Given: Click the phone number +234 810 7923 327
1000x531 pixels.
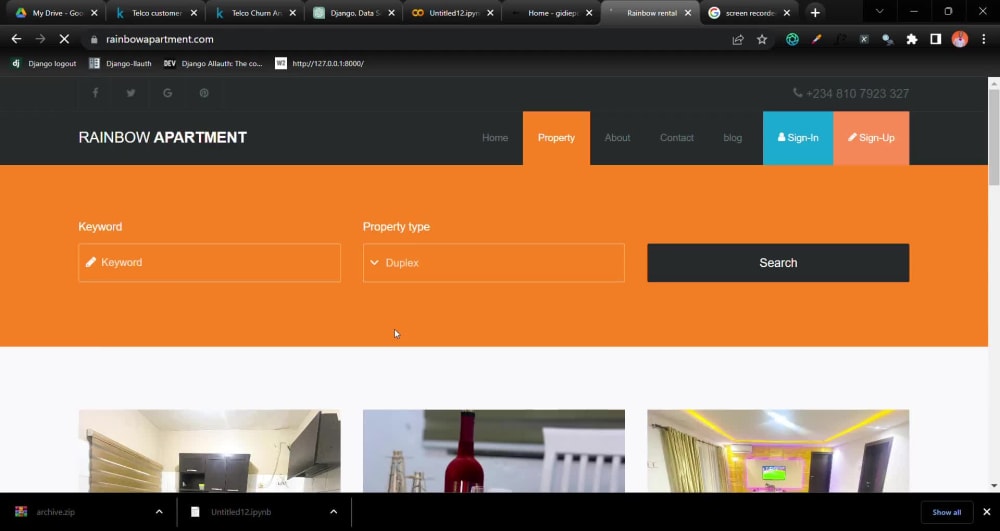Looking at the screenshot, I should (851, 94).
